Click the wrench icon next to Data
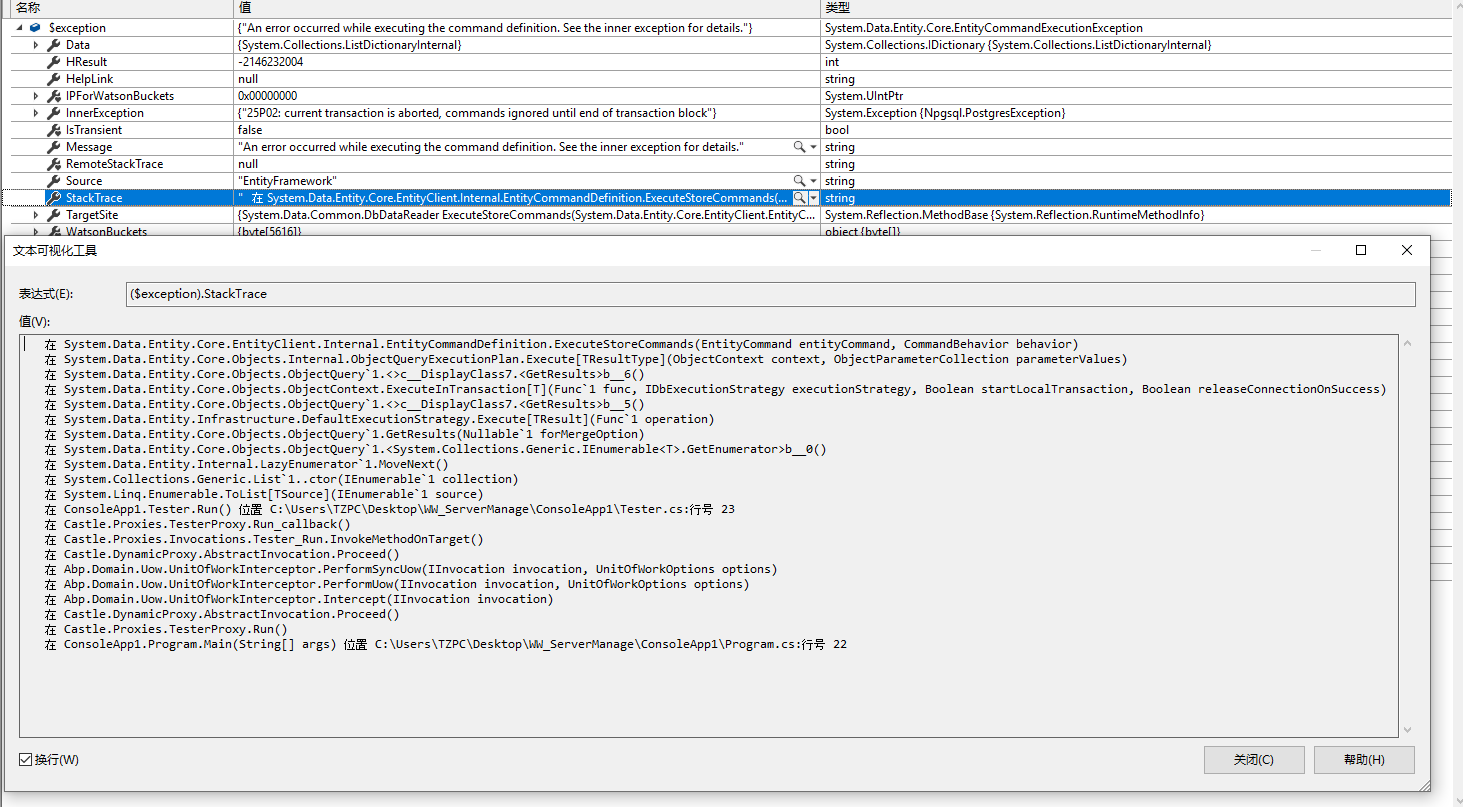 pos(53,44)
